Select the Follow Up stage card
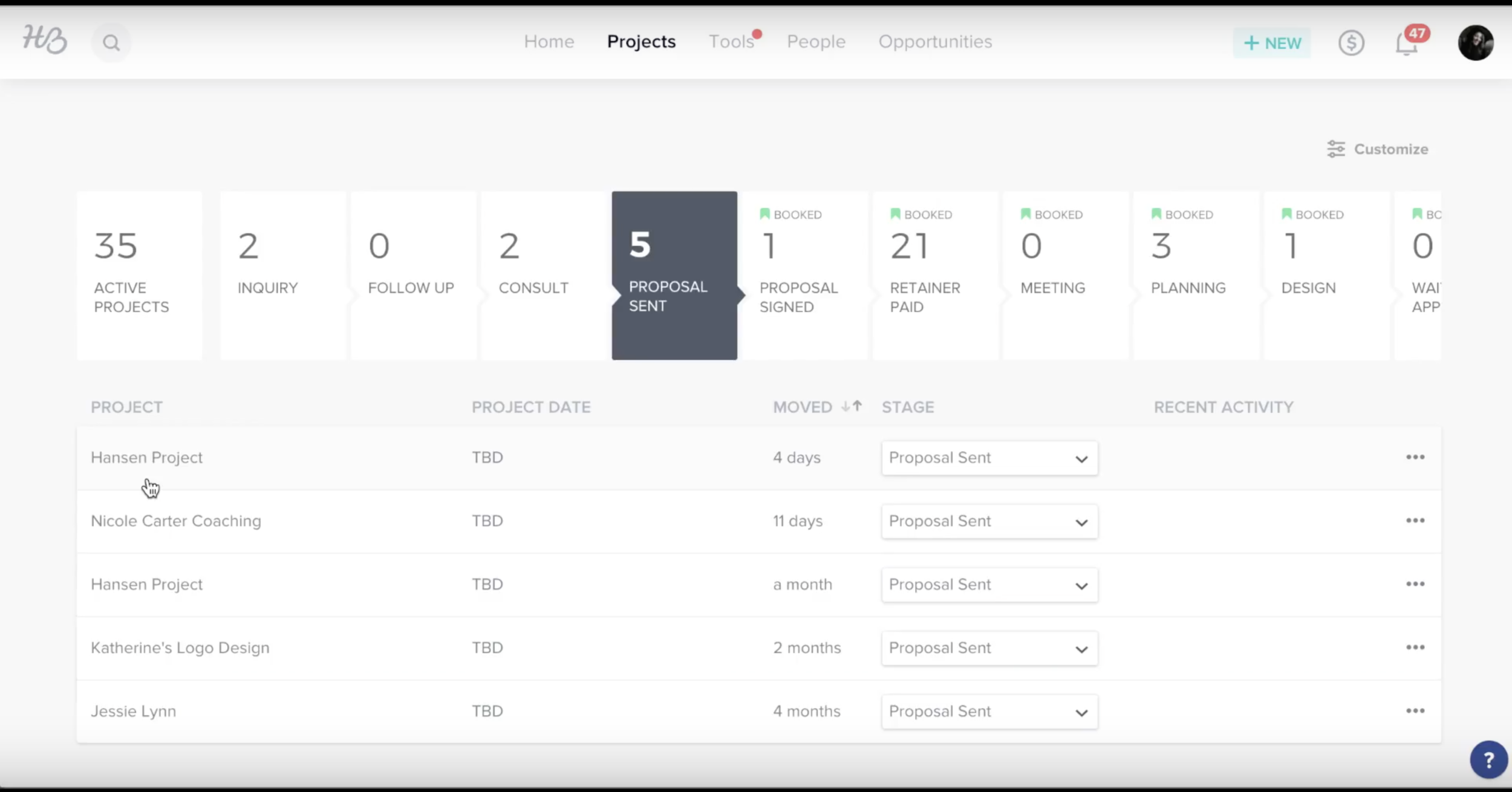Viewport: 1512px width, 792px height. click(x=414, y=276)
